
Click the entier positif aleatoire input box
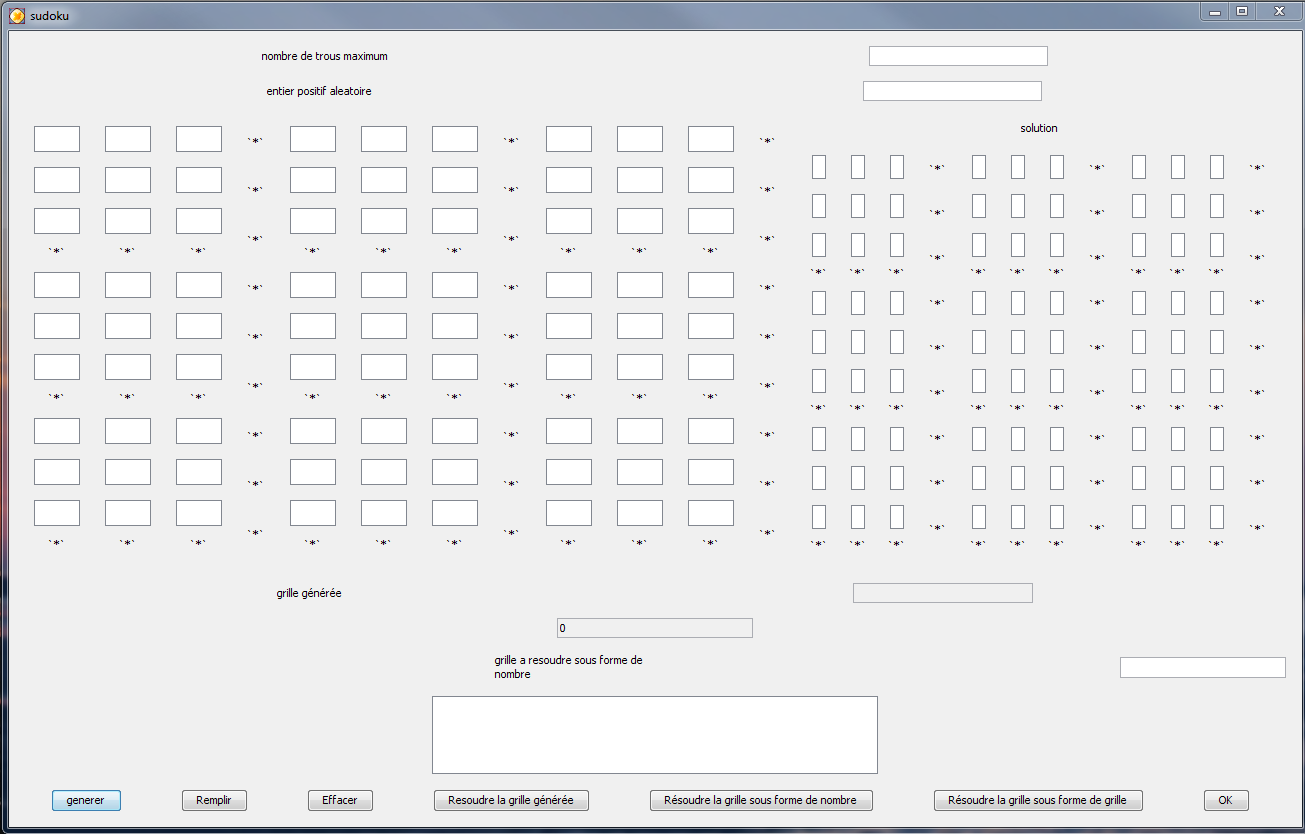point(951,91)
